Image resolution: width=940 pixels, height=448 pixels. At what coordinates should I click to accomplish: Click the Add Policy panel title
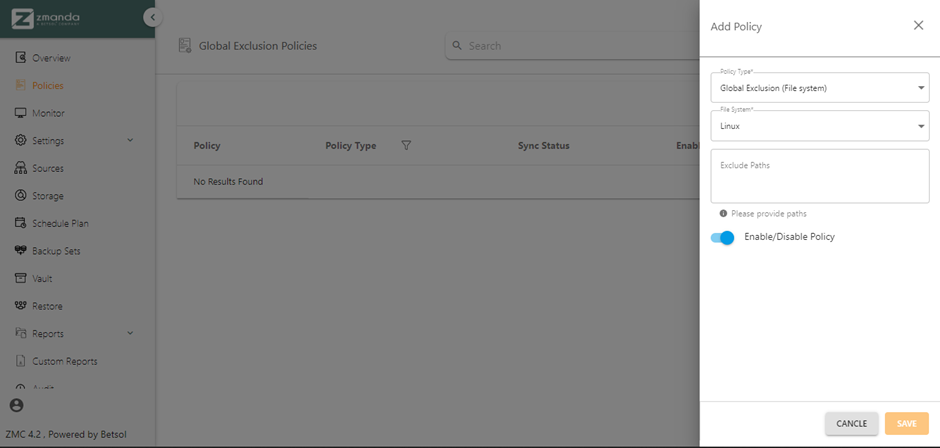click(x=736, y=27)
